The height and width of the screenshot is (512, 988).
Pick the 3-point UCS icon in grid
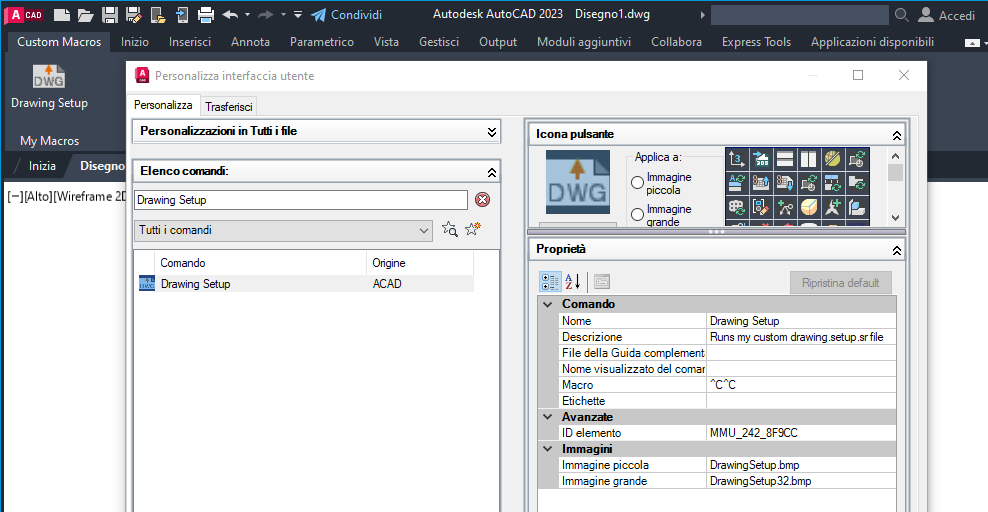[x=737, y=159]
